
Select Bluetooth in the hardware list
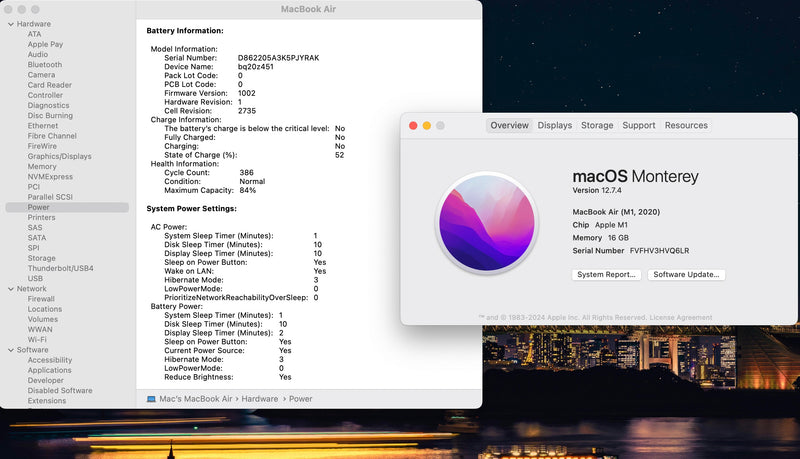[x=45, y=65]
